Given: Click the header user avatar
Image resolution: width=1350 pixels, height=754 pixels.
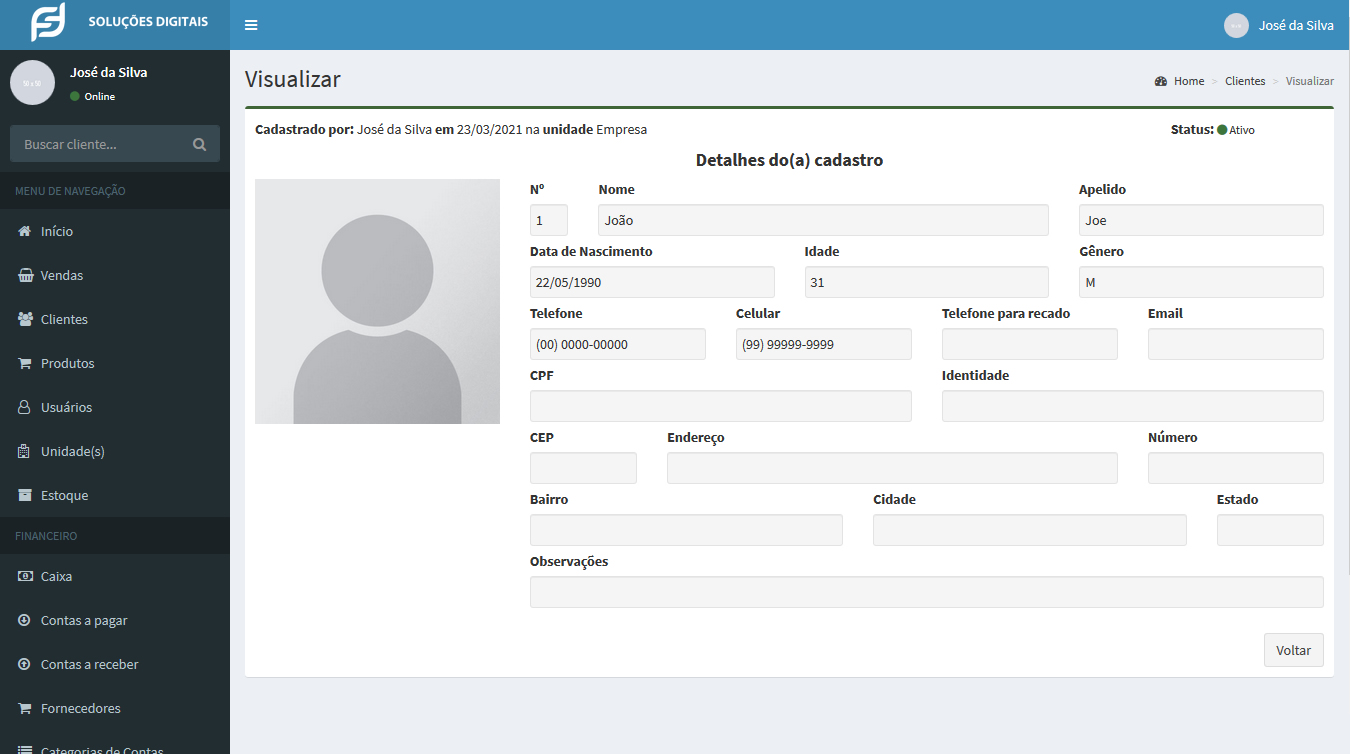Looking at the screenshot, I should [x=1236, y=25].
